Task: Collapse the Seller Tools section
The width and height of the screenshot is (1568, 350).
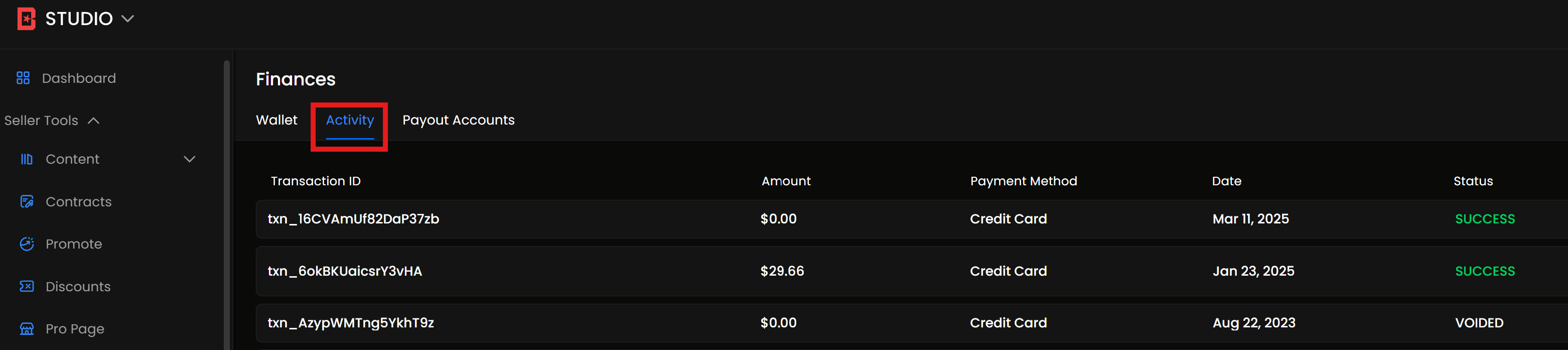Action: [x=94, y=121]
